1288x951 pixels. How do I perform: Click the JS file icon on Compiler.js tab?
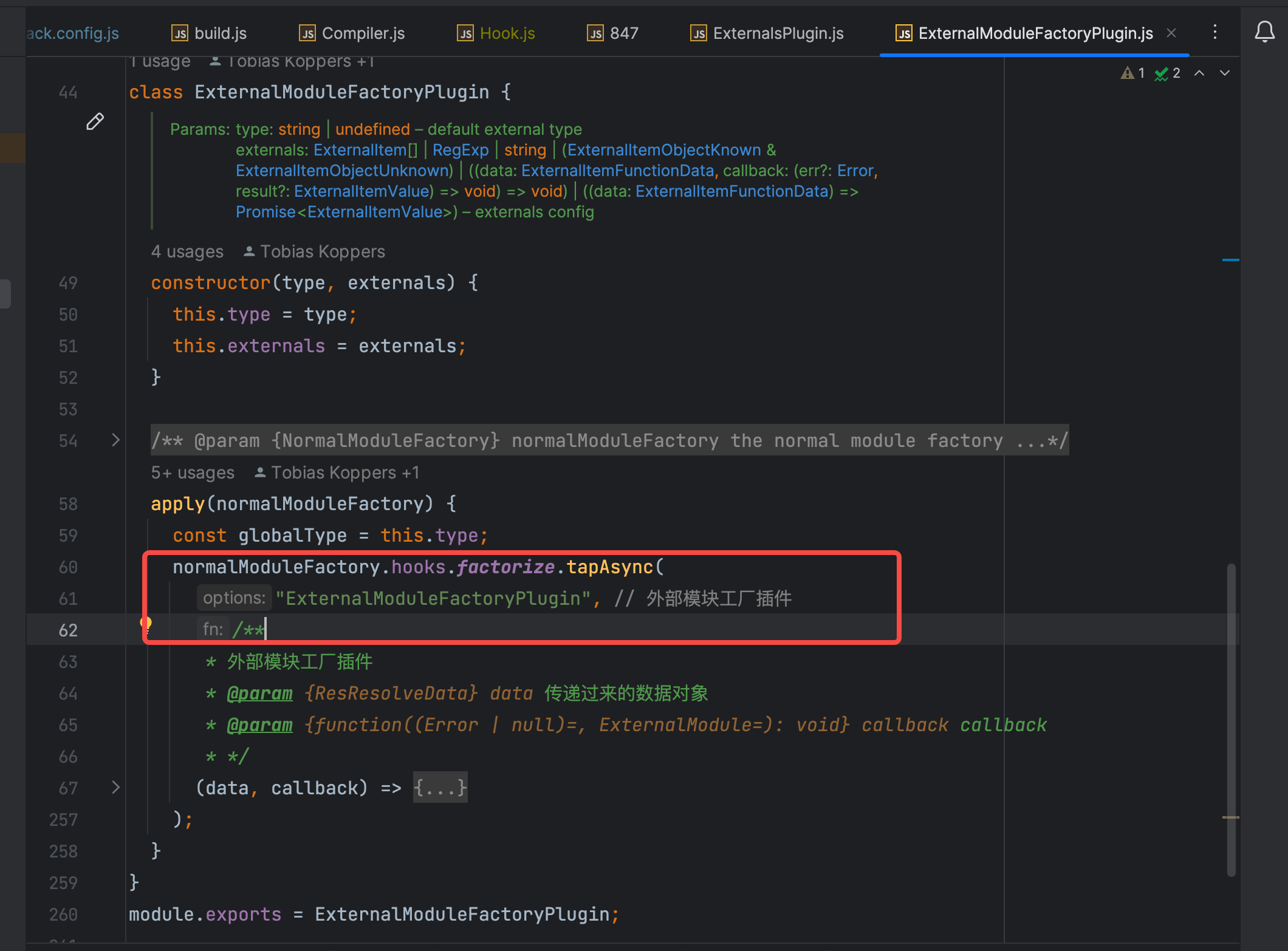pos(307,33)
